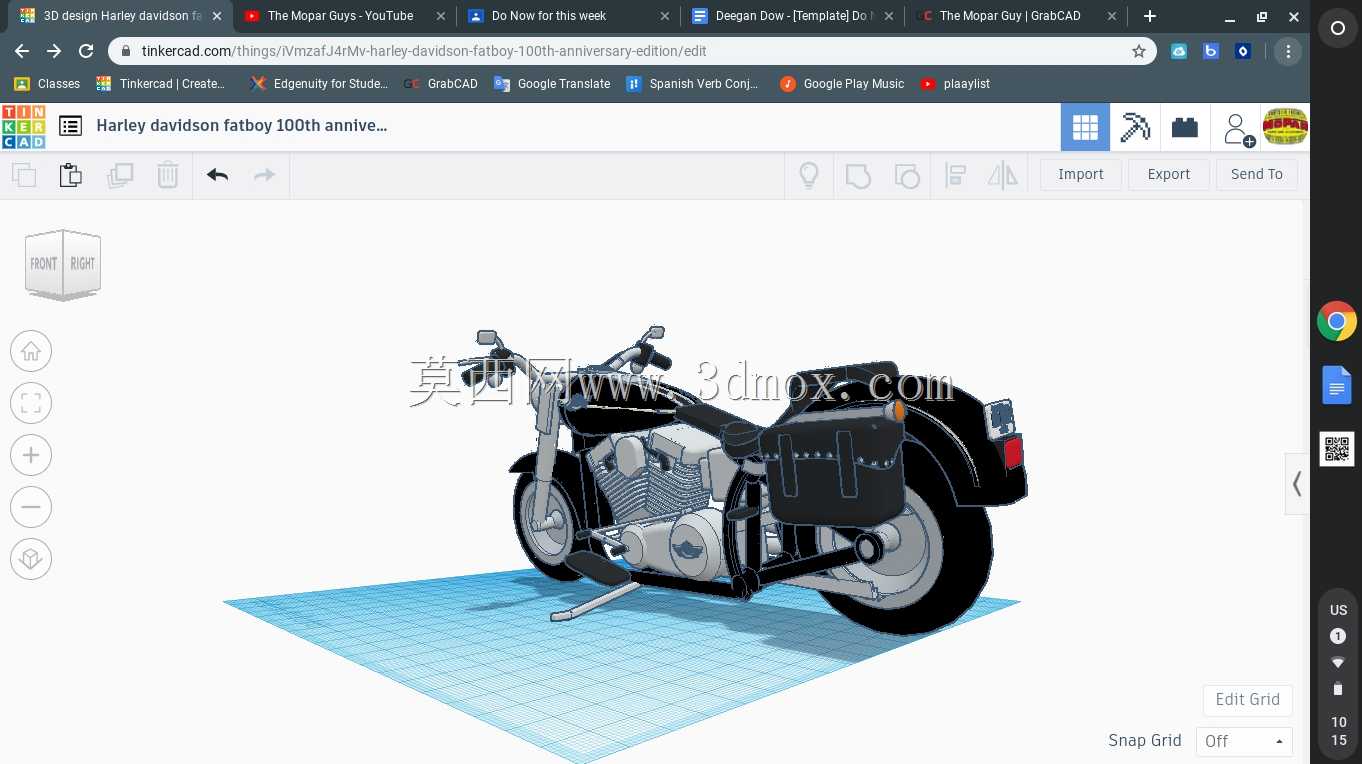Open the GrabCAD bookmark

point(441,84)
